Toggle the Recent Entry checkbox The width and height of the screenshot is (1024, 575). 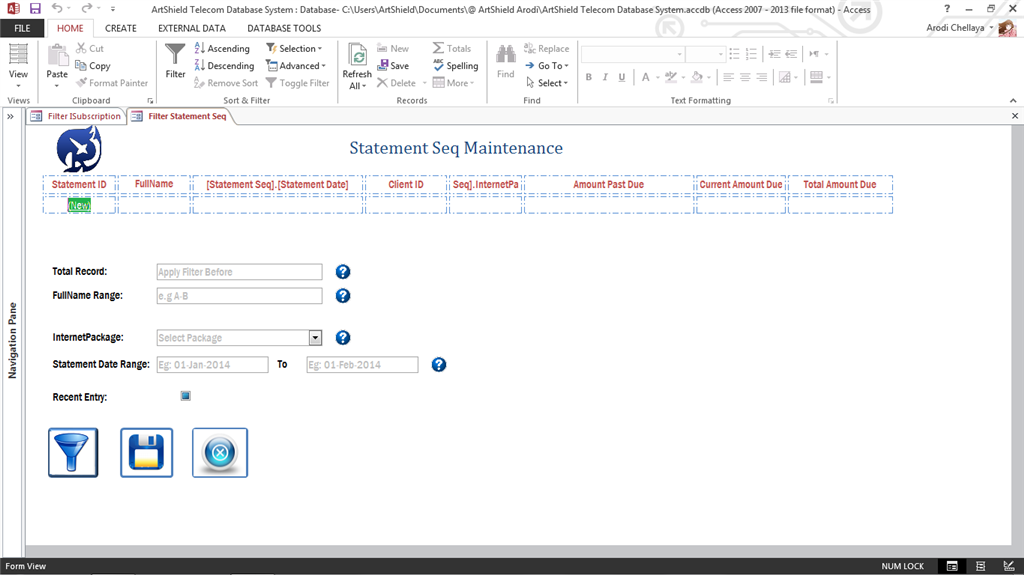point(185,396)
